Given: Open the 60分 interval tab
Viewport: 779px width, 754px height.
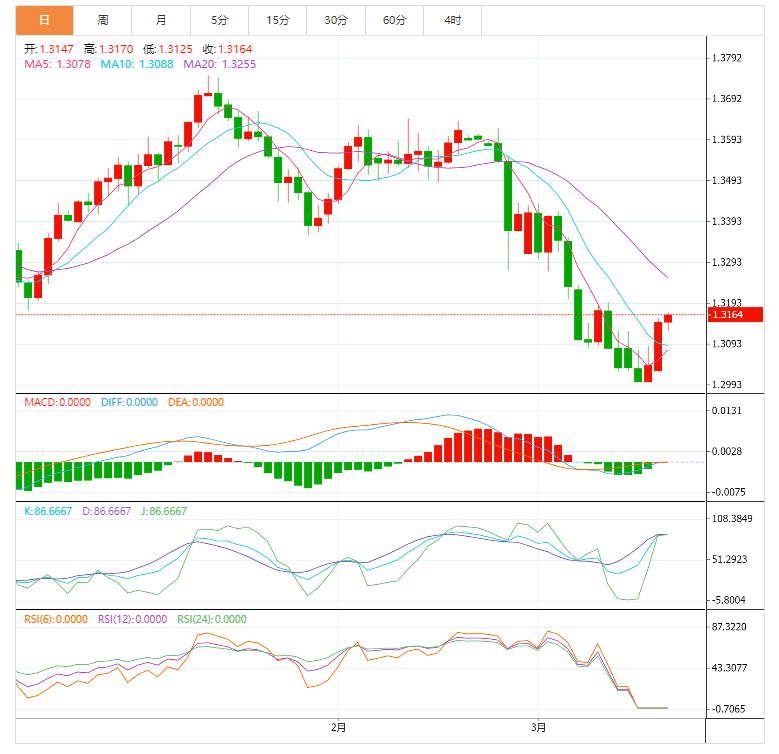Looking at the screenshot, I should click(395, 20).
